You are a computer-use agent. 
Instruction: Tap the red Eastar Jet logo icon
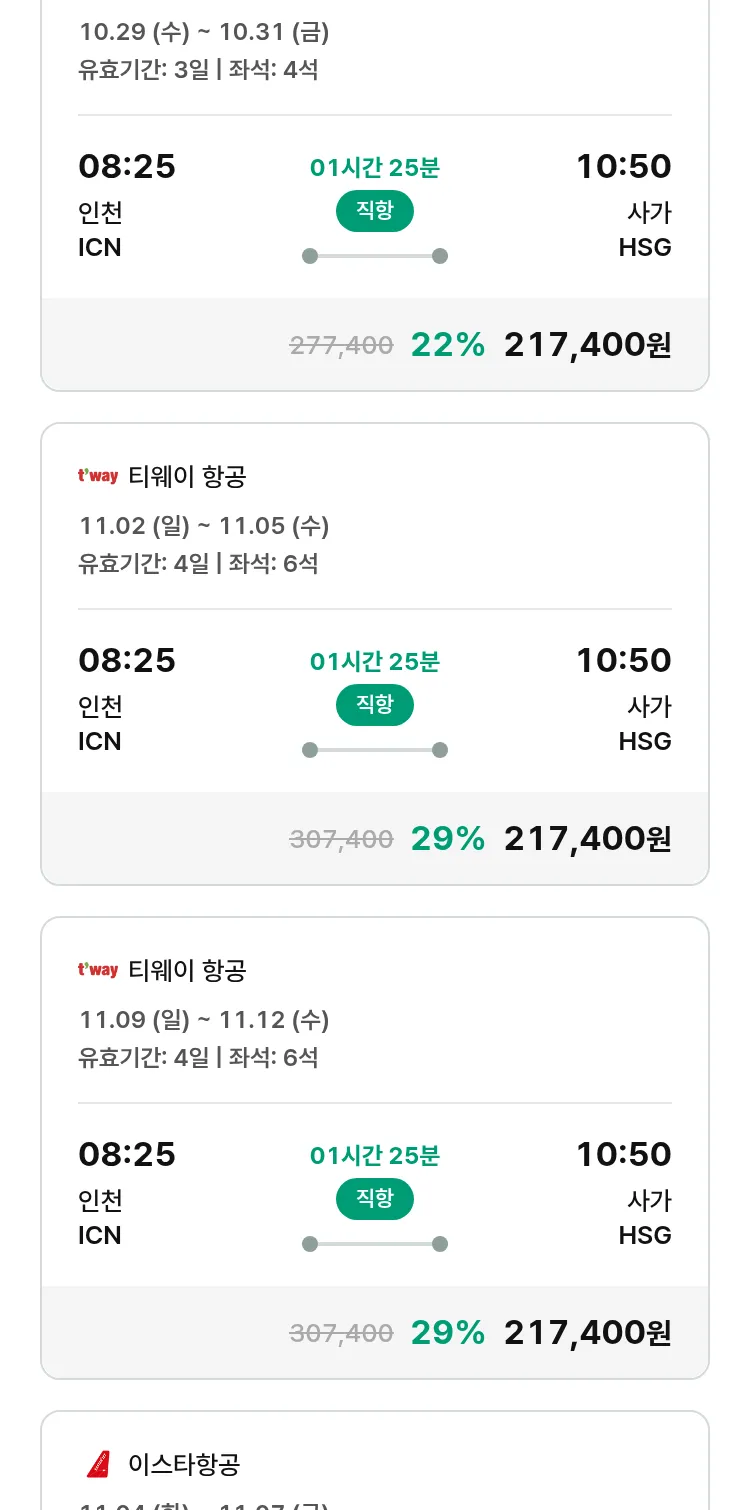point(99,1465)
